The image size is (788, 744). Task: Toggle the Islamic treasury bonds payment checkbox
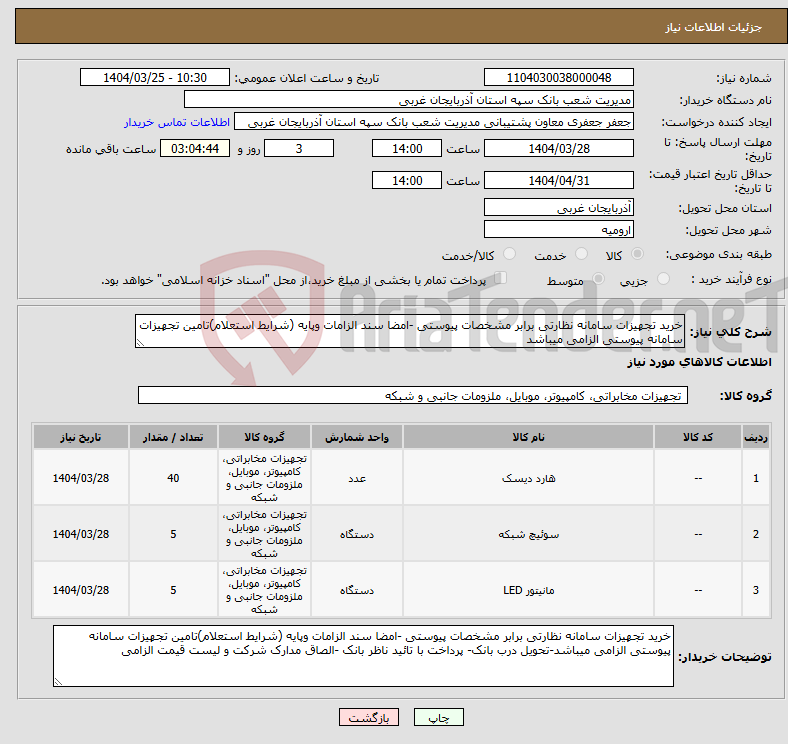501,278
